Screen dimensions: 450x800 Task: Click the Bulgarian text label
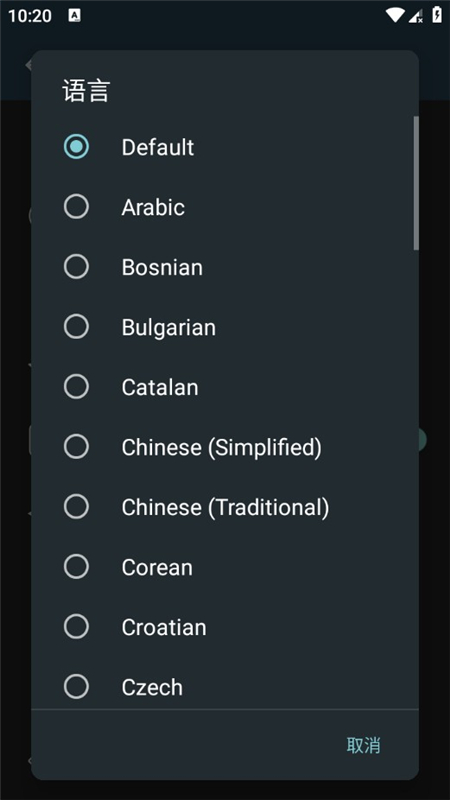[x=168, y=328]
